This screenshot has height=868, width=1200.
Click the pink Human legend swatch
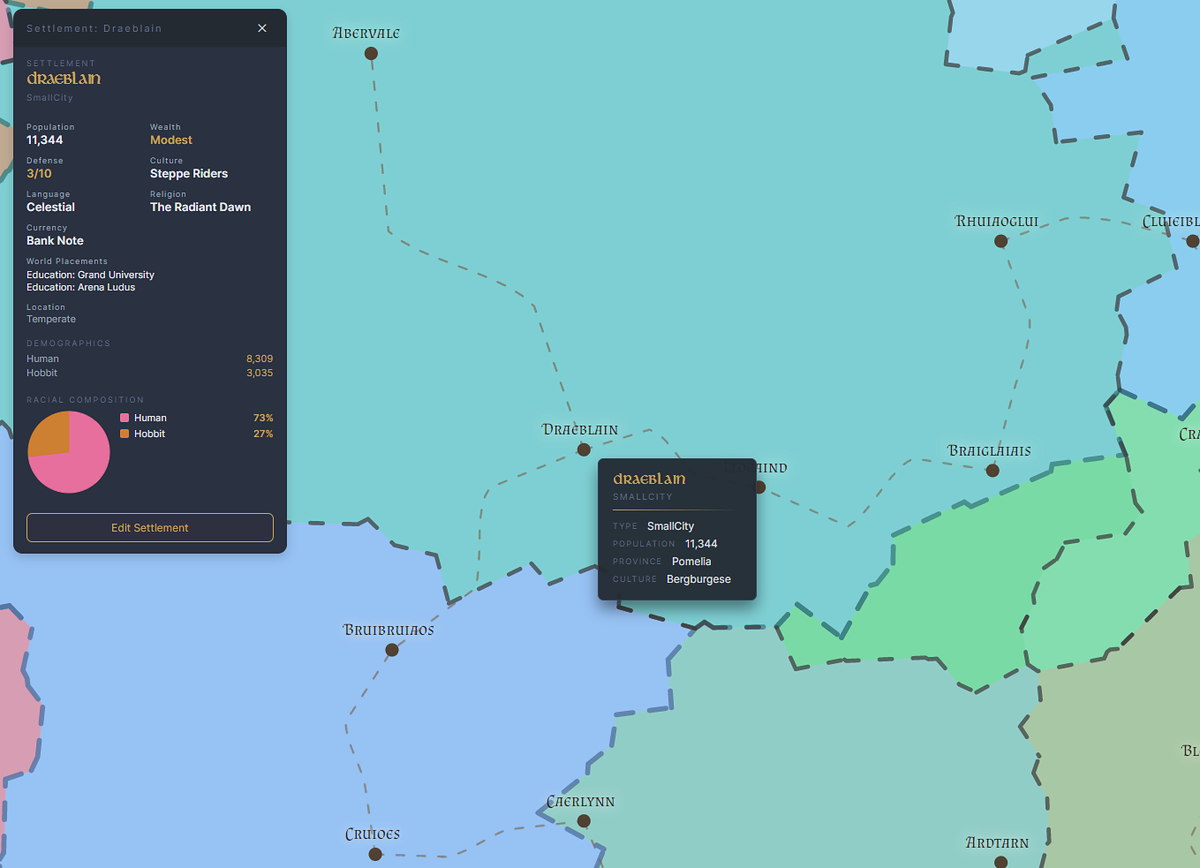124,418
